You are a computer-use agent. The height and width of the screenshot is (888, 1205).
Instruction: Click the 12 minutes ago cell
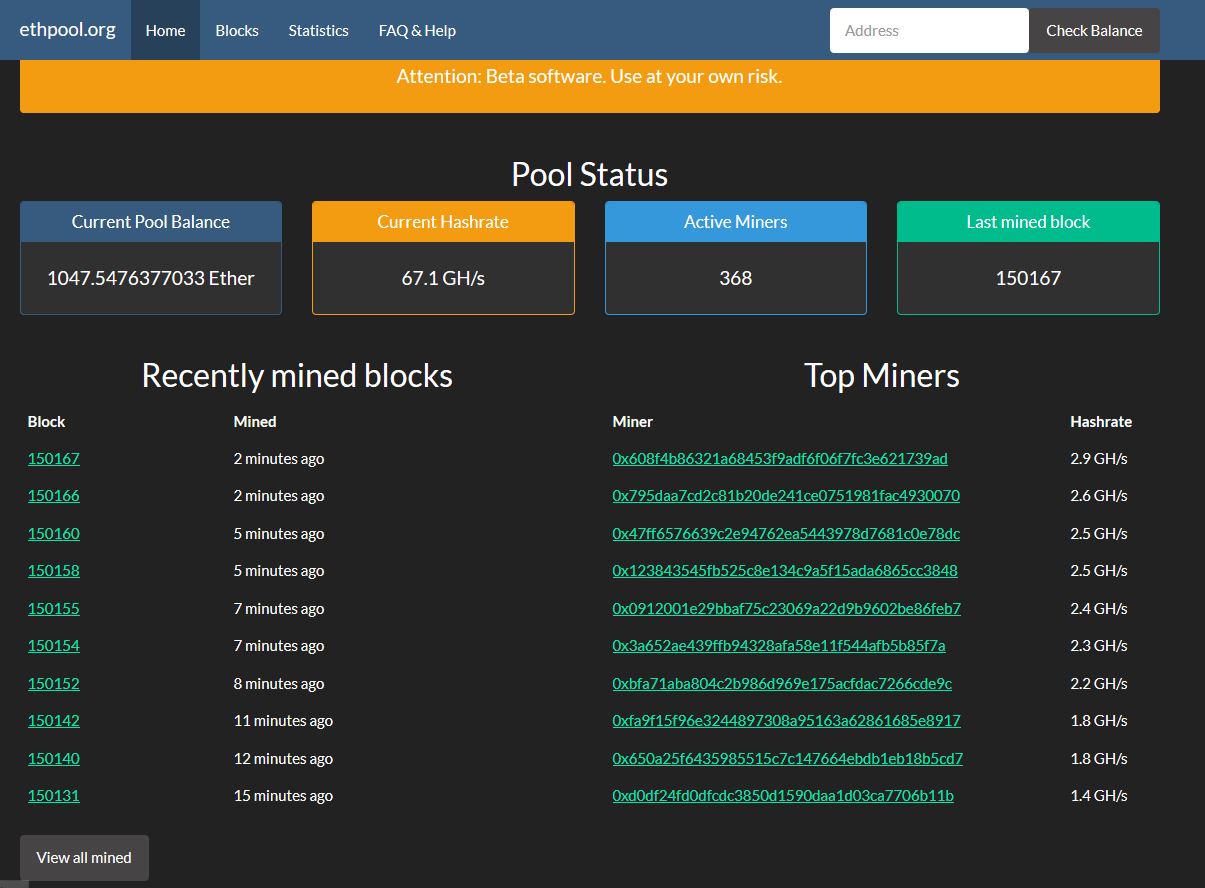point(283,759)
